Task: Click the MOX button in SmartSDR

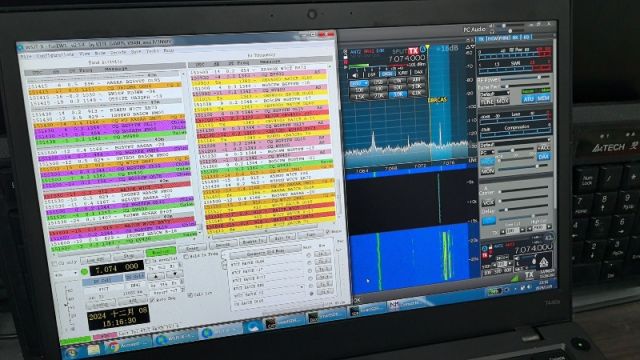Action: pyautogui.click(x=502, y=100)
